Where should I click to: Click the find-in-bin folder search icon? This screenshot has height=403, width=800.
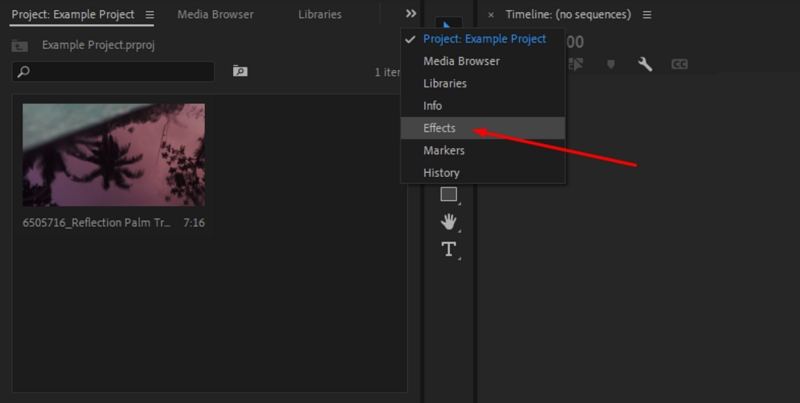coord(240,71)
